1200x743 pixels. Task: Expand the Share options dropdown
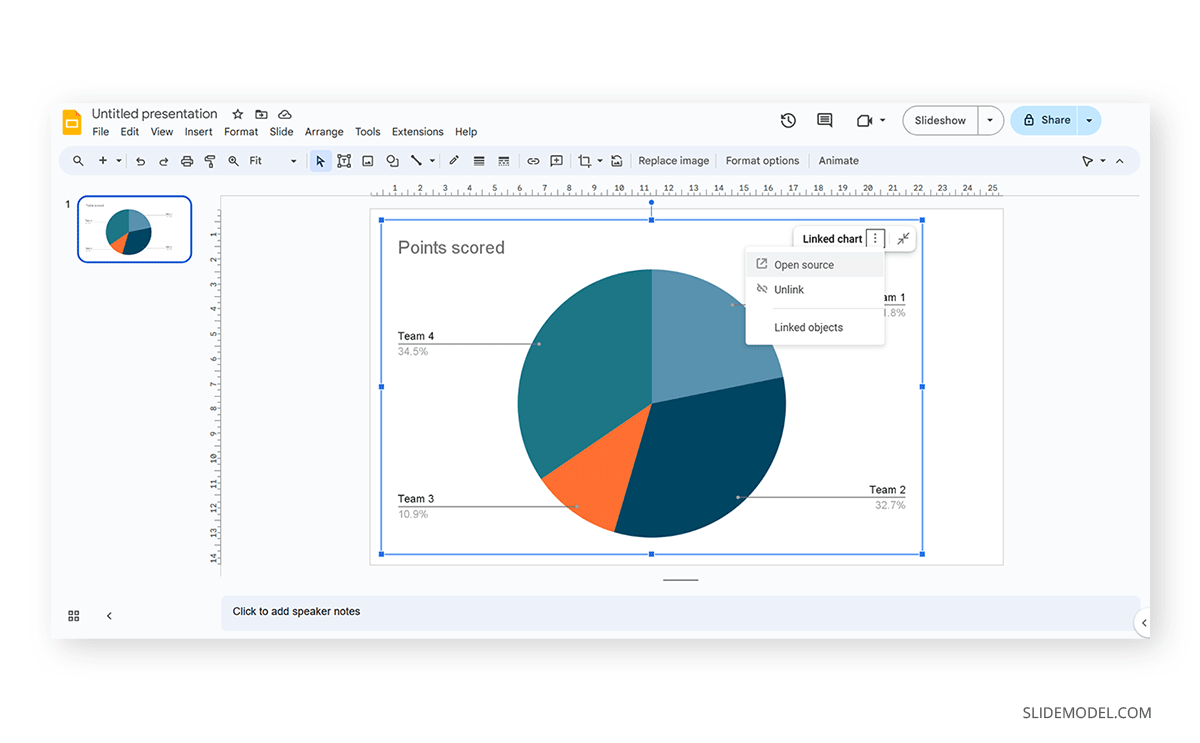click(x=1089, y=120)
